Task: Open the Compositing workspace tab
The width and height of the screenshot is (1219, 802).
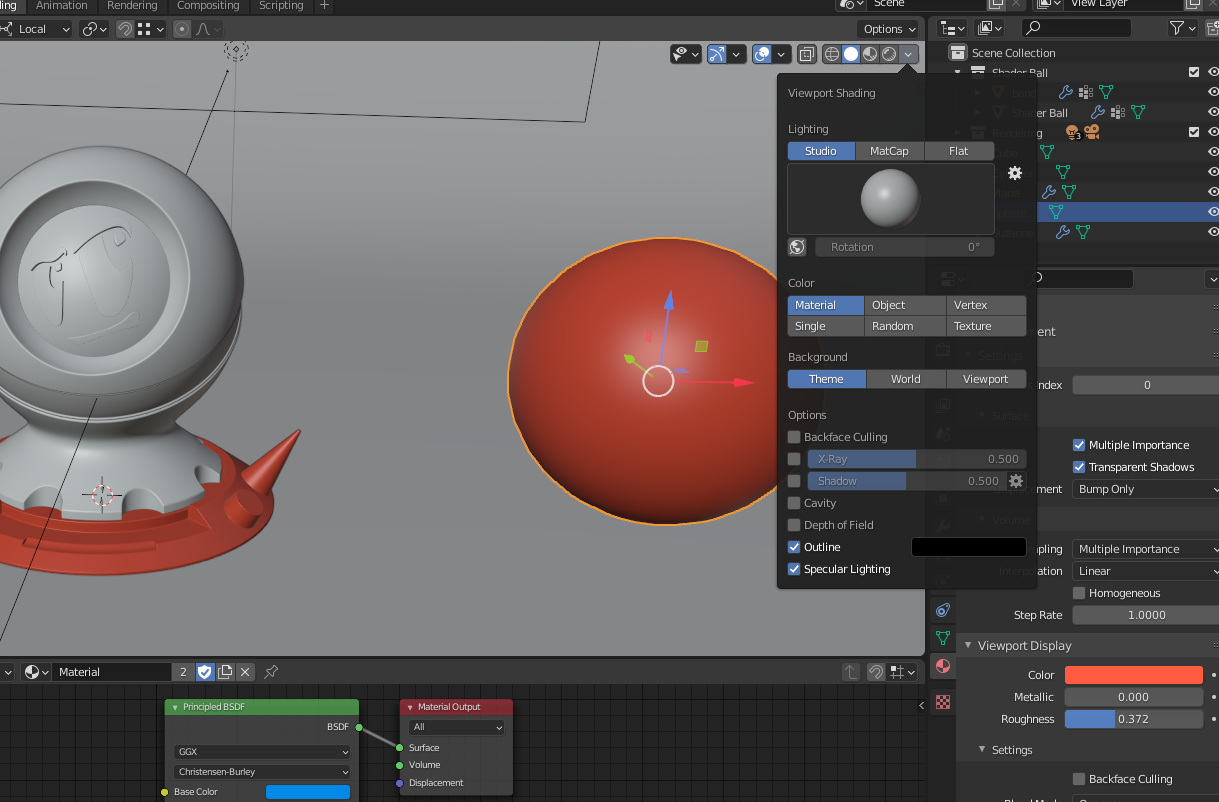Action: click(x=208, y=6)
